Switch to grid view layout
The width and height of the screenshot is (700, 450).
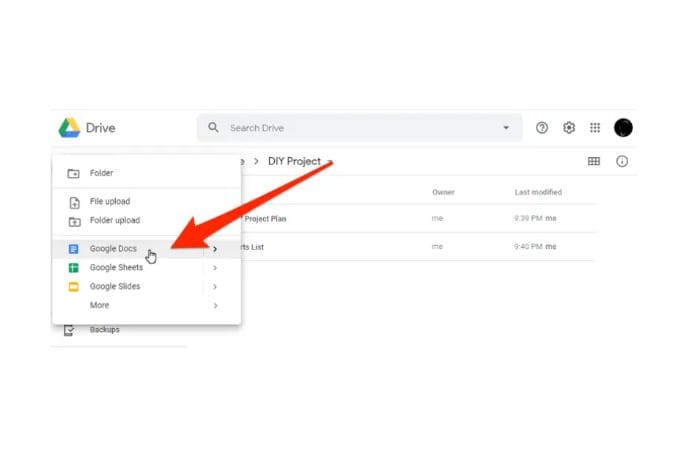click(594, 161)
